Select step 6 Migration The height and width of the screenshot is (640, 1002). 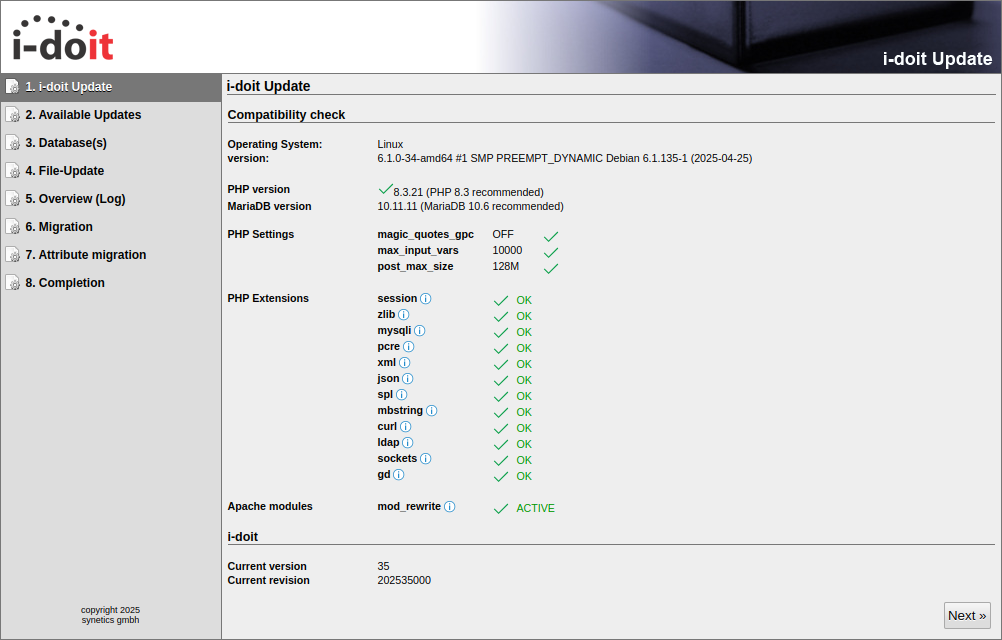59,227
